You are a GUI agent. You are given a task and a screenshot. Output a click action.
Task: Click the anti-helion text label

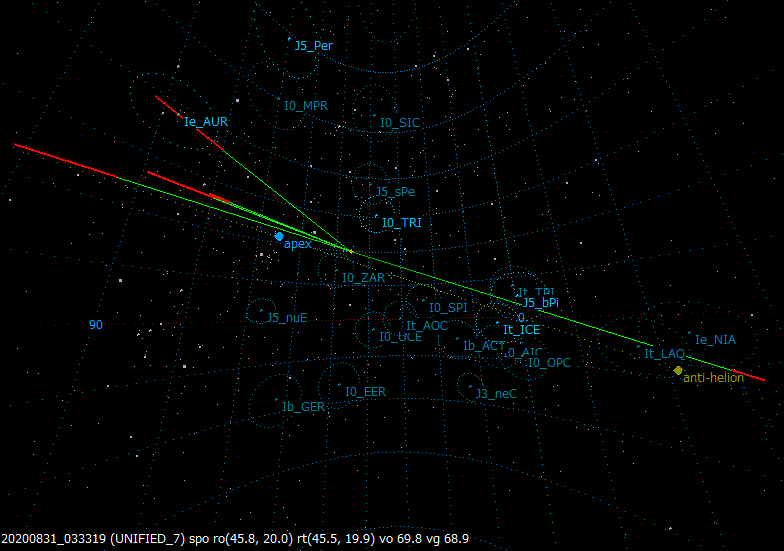(x=714, y=378)
